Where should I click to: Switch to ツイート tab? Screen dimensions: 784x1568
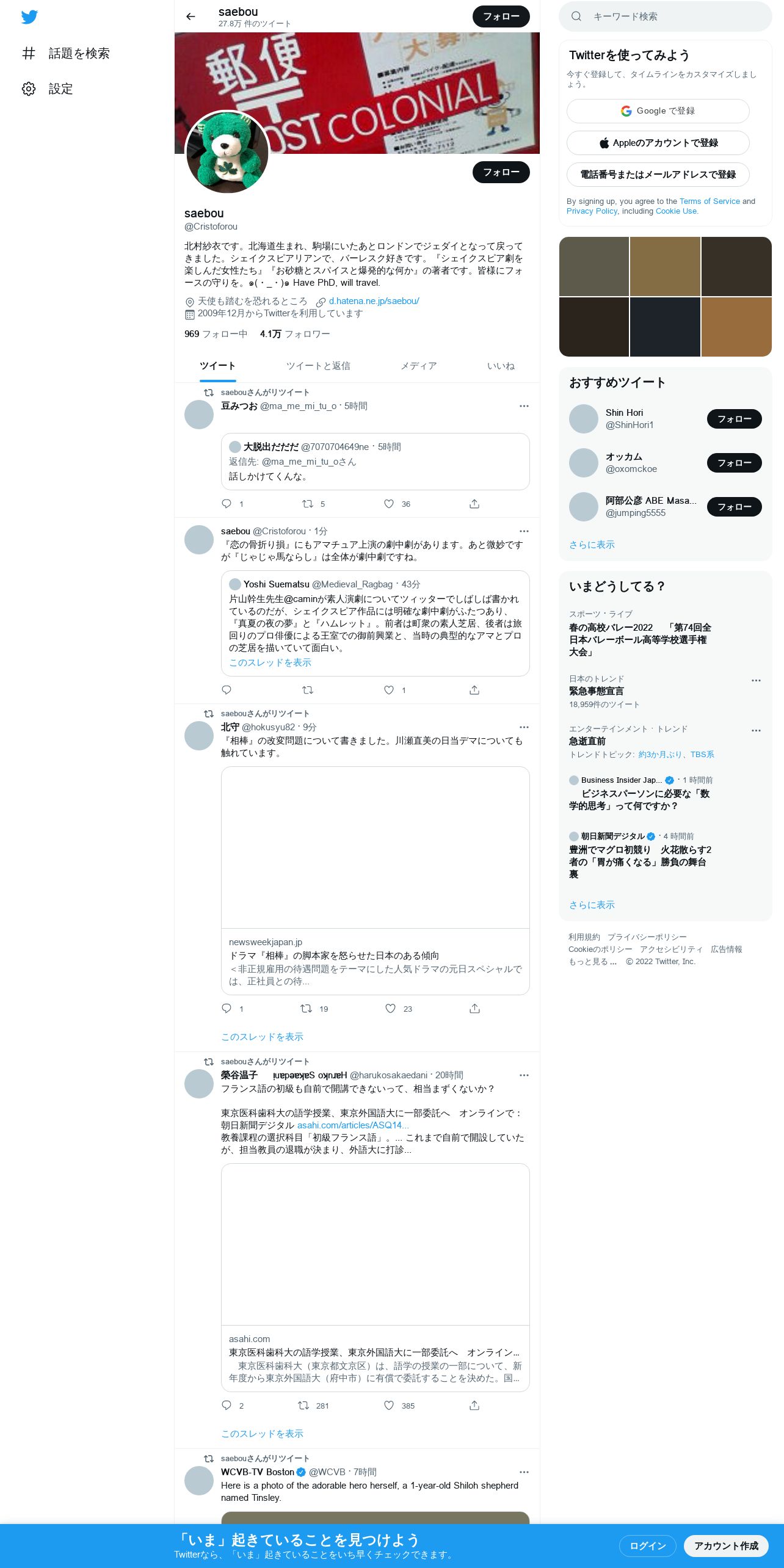click(x=217, y=366)
